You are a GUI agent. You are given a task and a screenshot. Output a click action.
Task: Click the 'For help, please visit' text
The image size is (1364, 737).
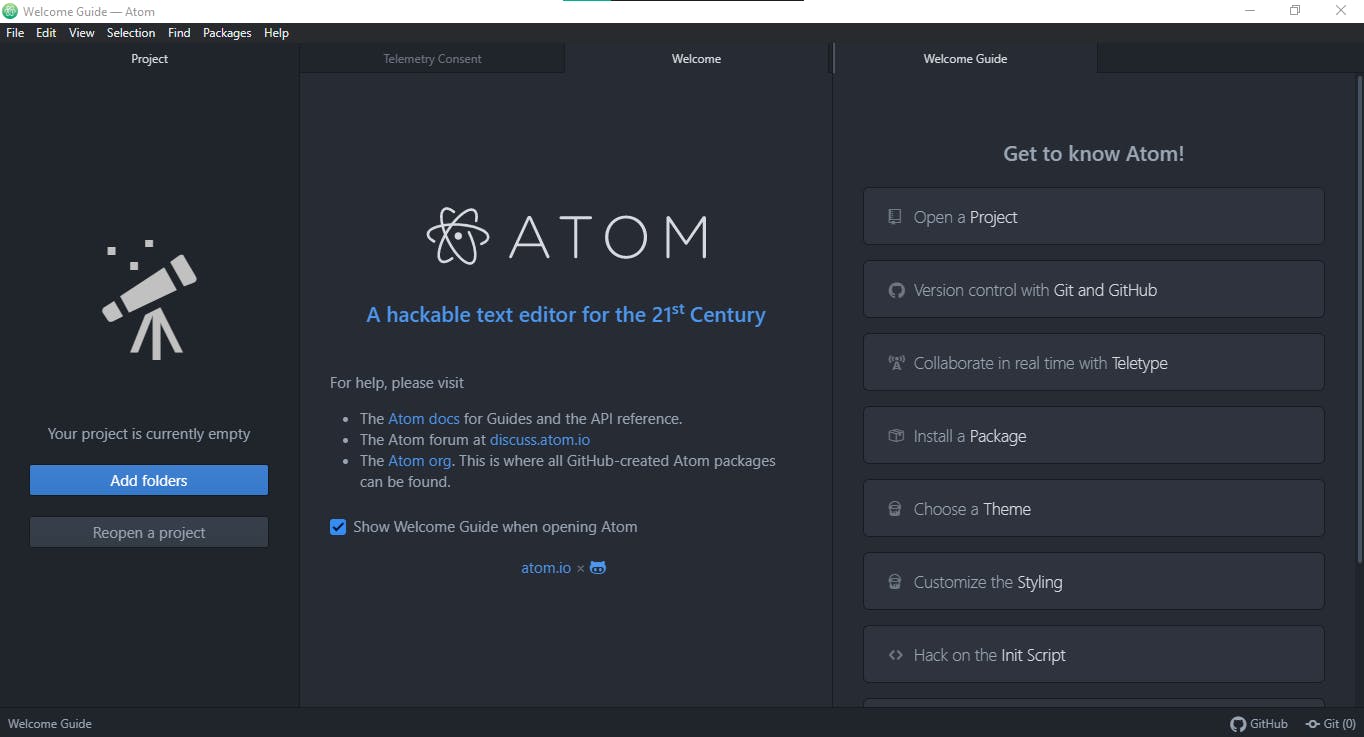coord(397,383)
